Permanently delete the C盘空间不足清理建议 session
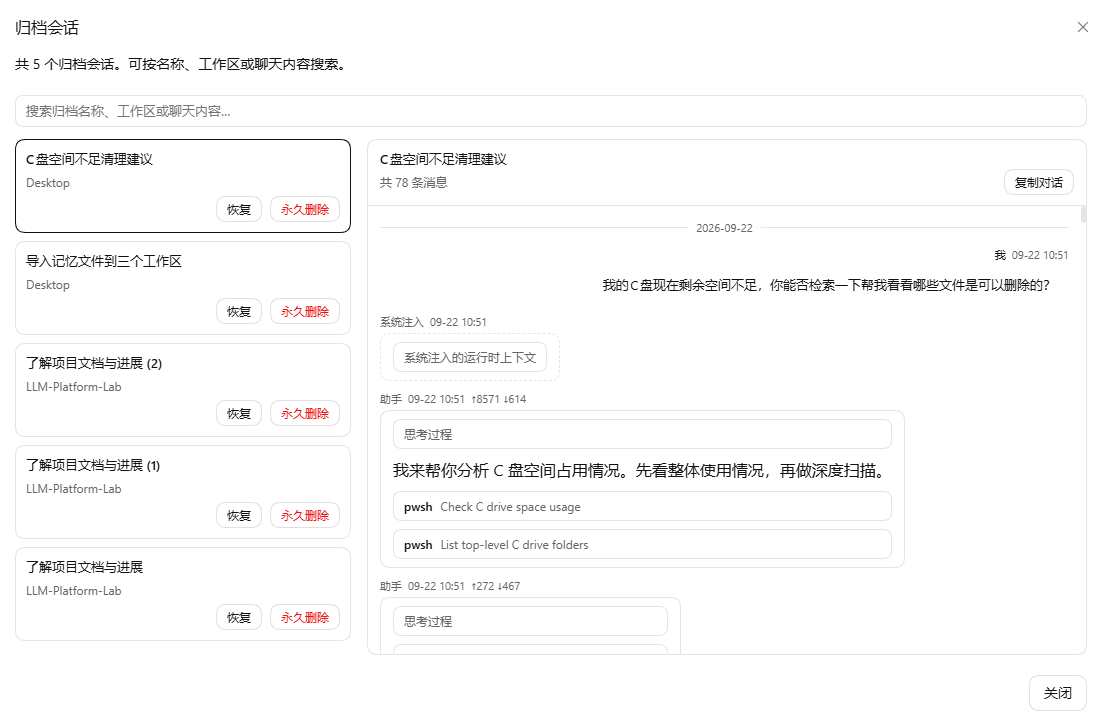The image size is (1103, 722). tap(305, 210)
